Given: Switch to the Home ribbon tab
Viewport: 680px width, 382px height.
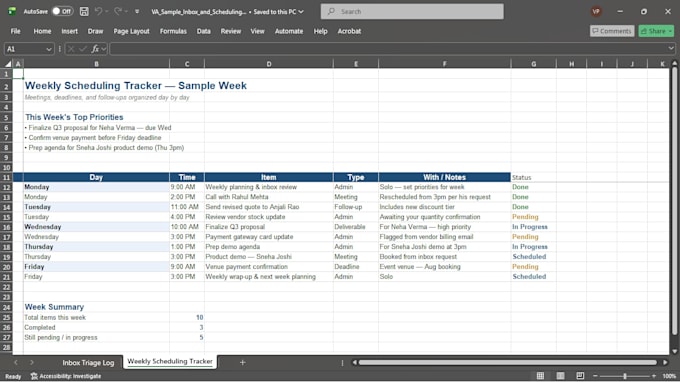Looking at the screenshot, I should point(42,31).
